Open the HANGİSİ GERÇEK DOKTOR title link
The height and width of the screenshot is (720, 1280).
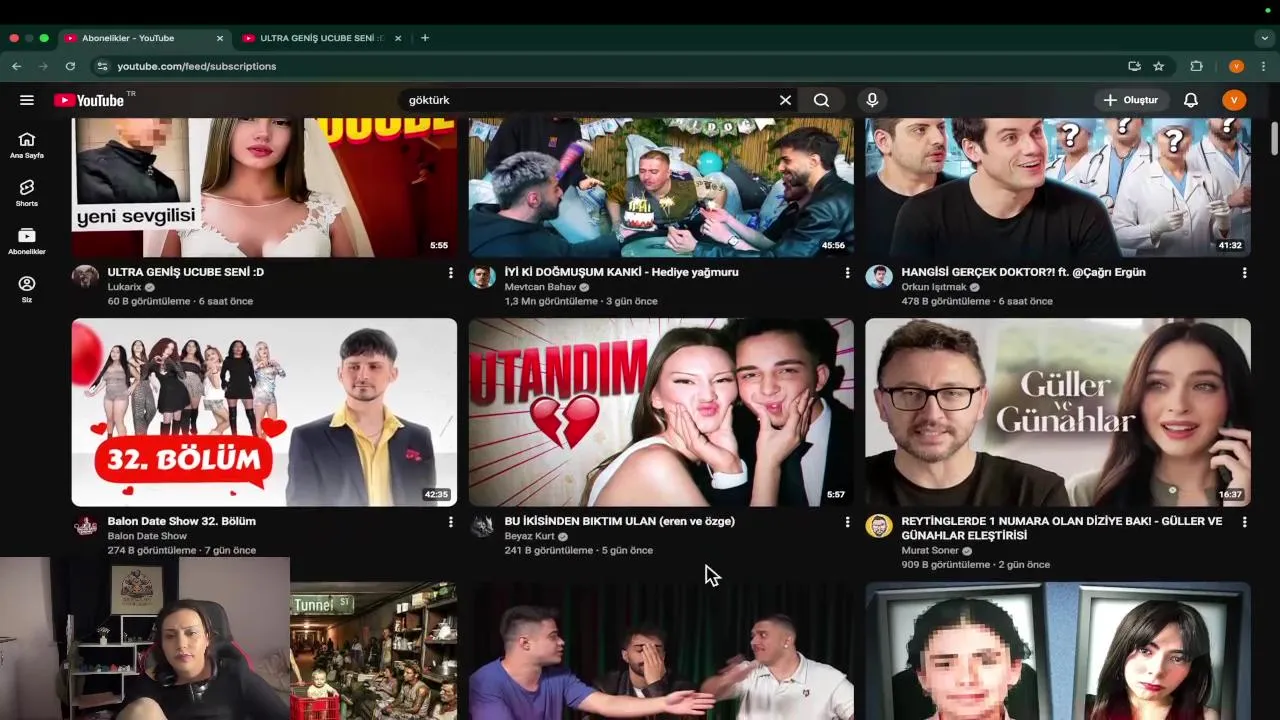(1023, 272)
